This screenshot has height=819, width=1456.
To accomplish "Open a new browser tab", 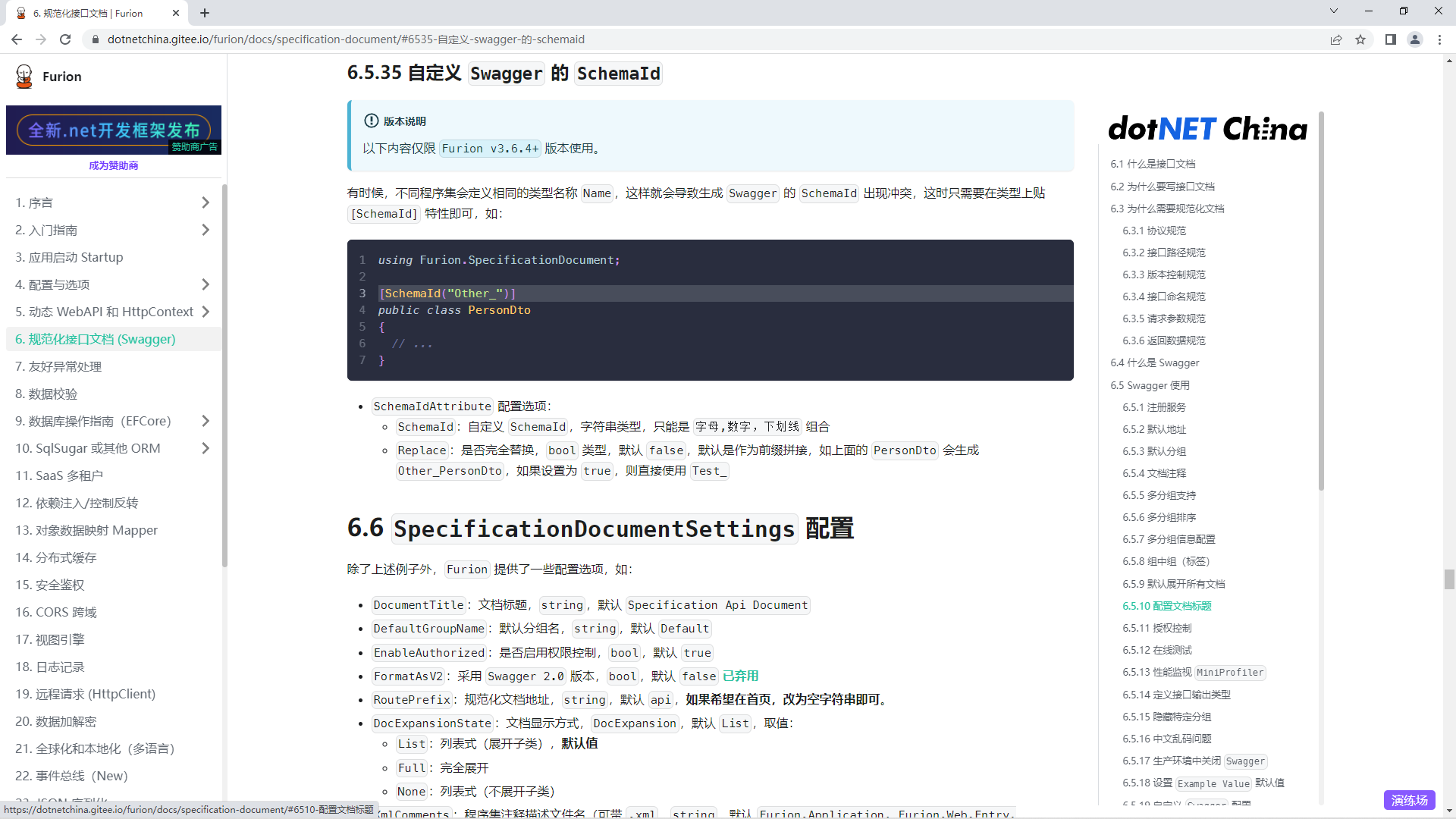I will (205, 13).
